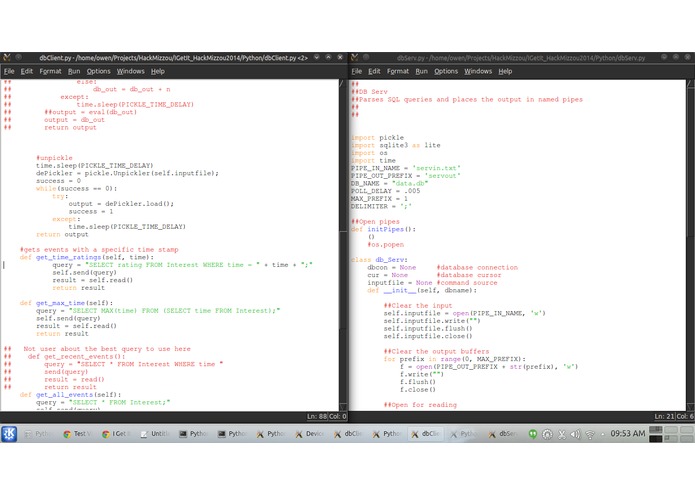Open the Format menu in dbClient.py window

click(50, 71)
